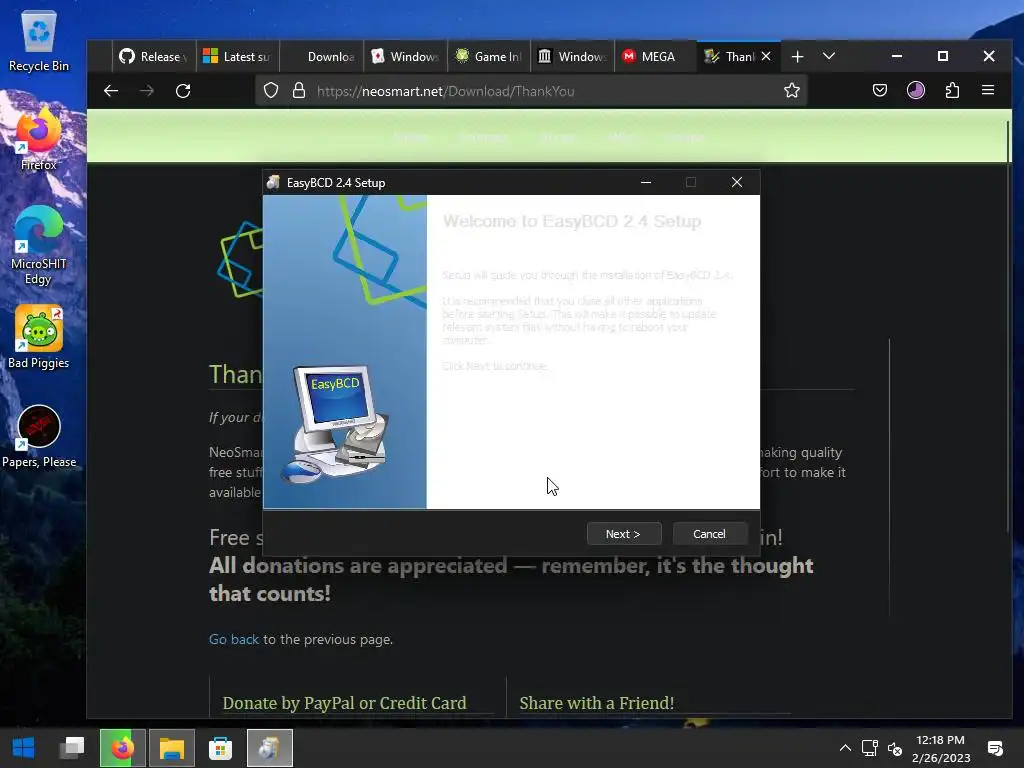Switch to the Game In tab

click(x=489, y=57)
